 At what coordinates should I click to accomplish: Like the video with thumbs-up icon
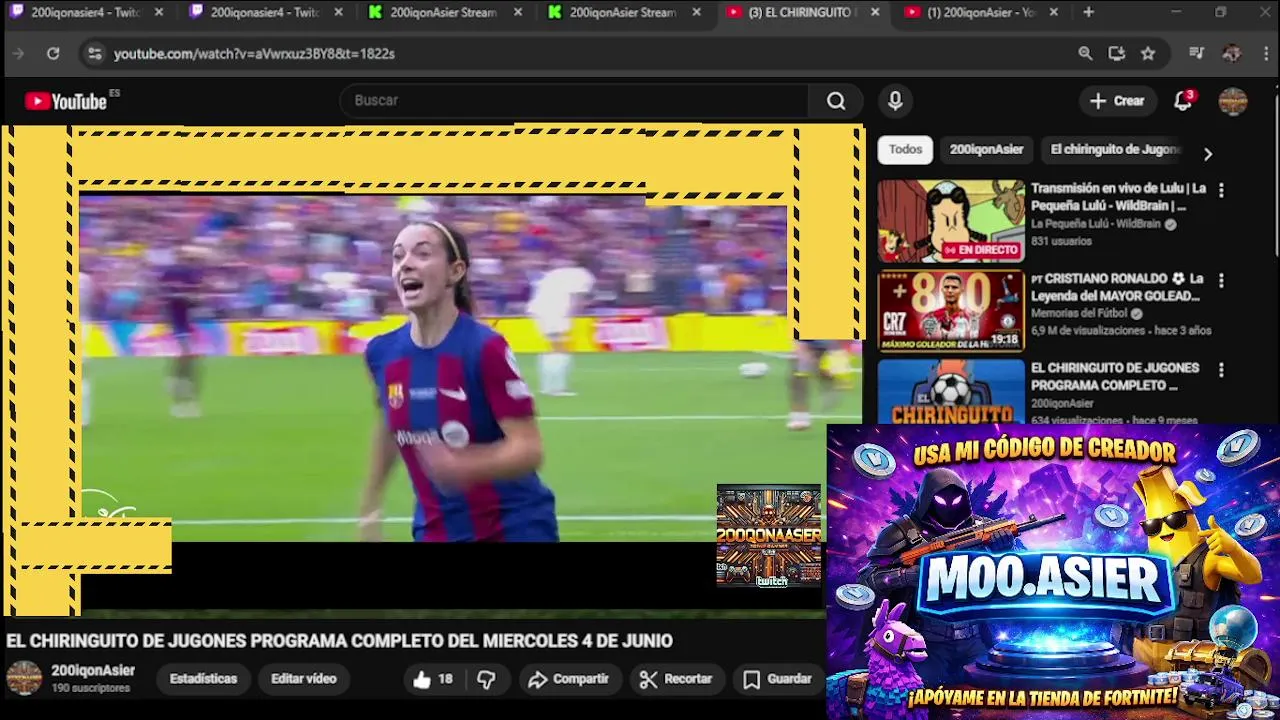coord(432,680)
